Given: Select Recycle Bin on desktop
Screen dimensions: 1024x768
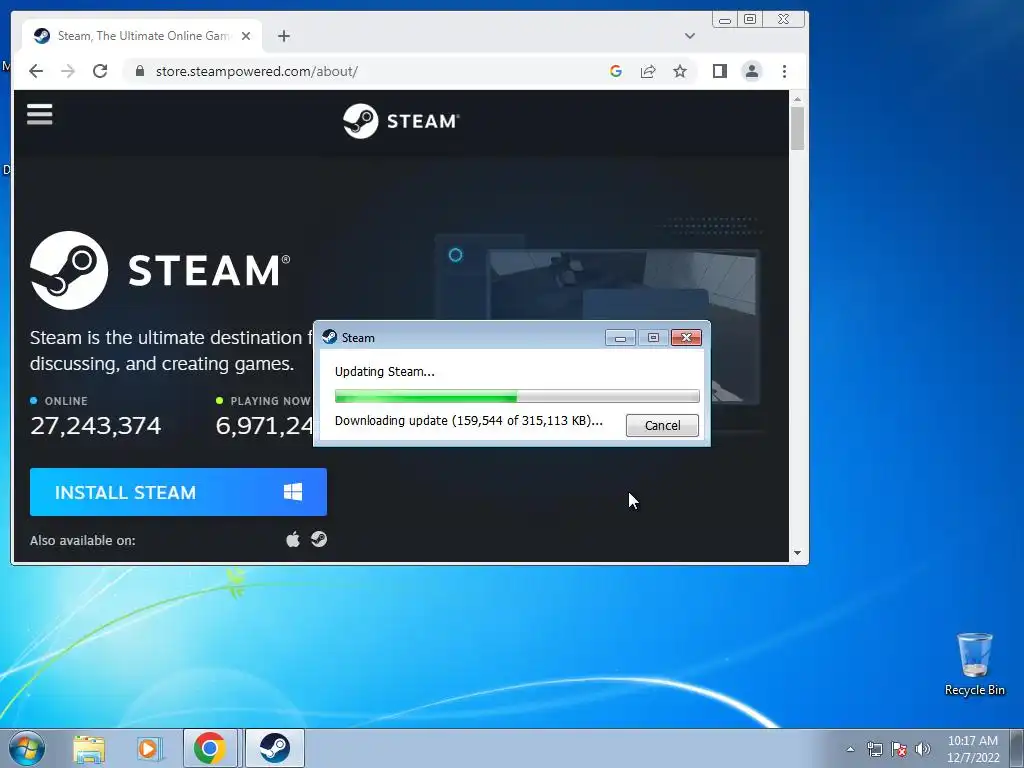Looking at the screenshot, I should [x=974, y=664].
